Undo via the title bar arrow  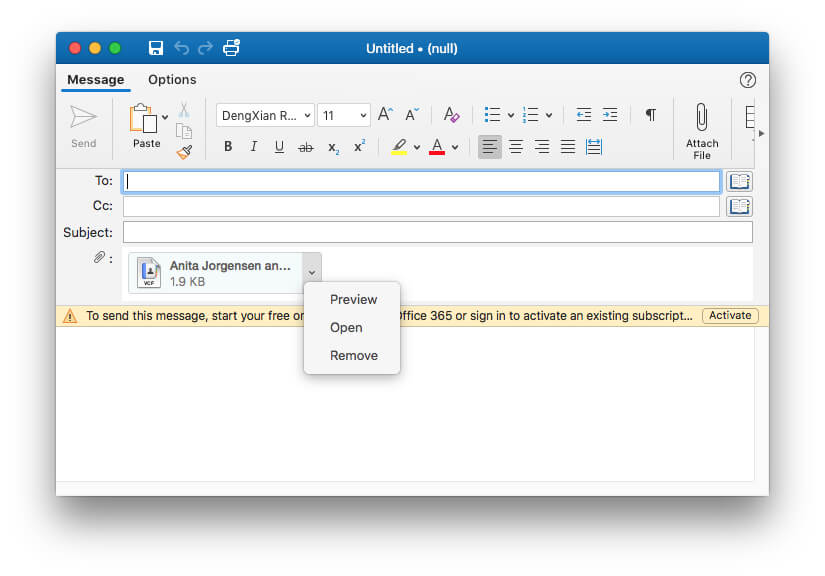(x=181, y=47)
